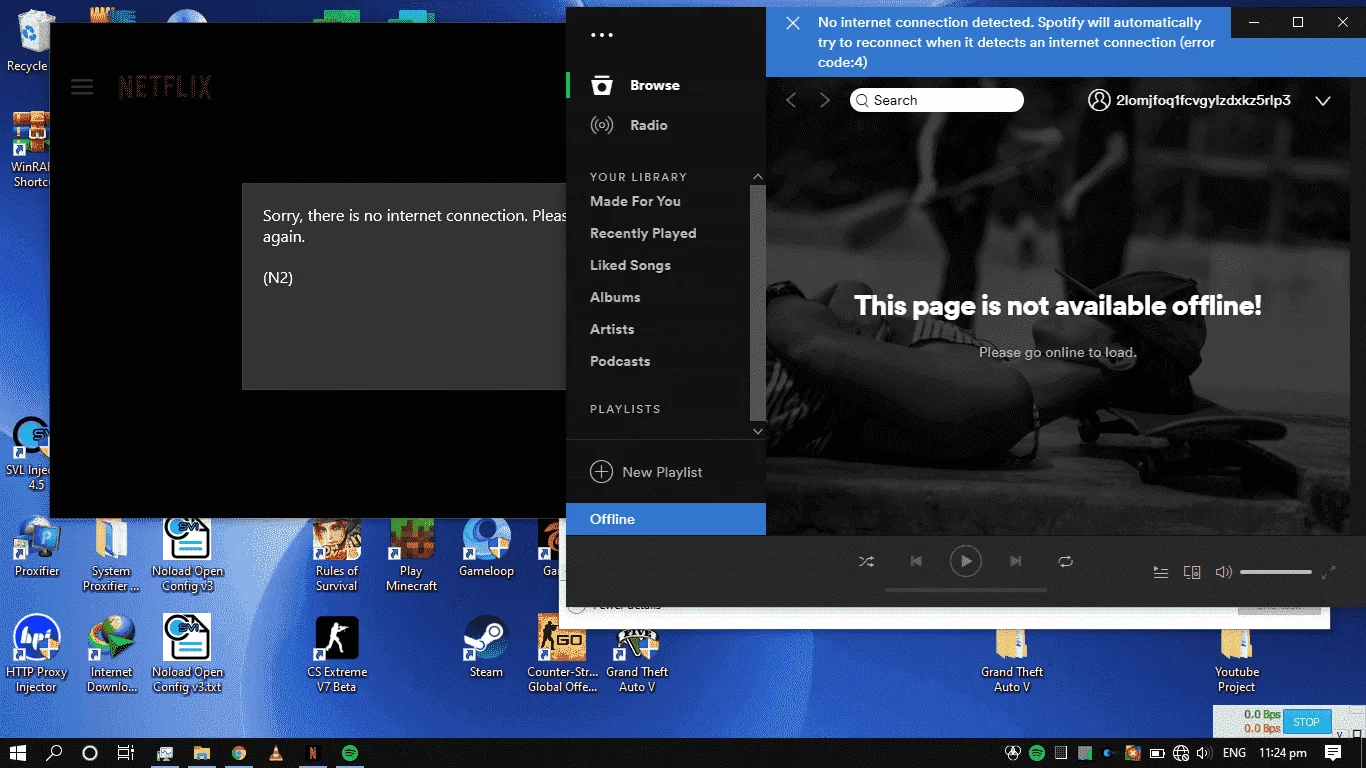Open Made For You in Your Library

pyautogui.click(x=635, y=201)
